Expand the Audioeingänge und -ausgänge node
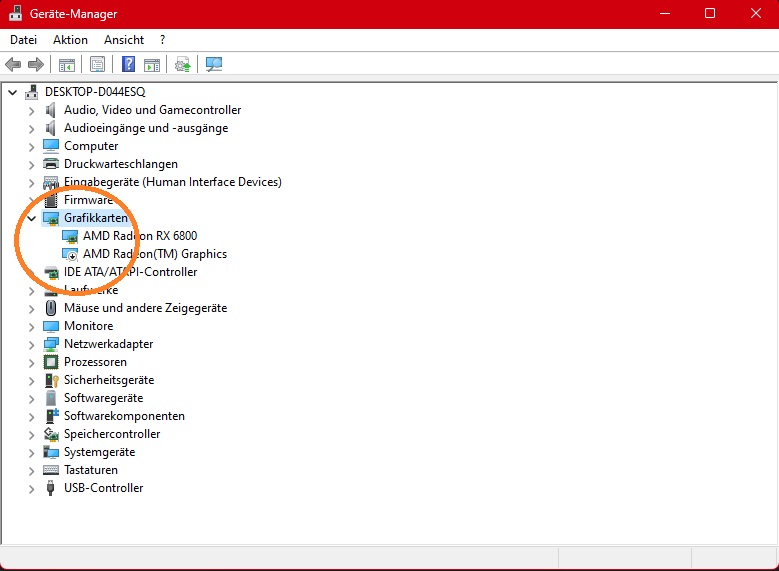The height and width of the screenshot is (571, 779). (32, 129)
